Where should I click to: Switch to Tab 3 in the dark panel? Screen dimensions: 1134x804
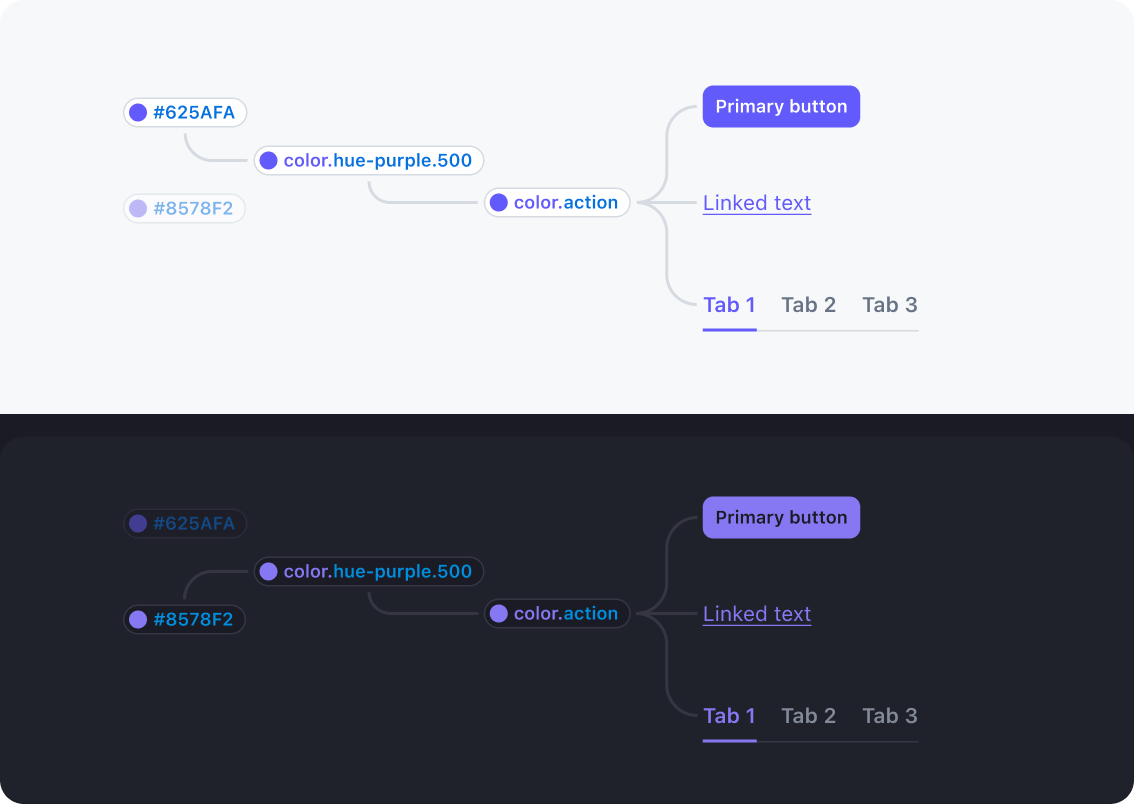[x=889, y=716]
